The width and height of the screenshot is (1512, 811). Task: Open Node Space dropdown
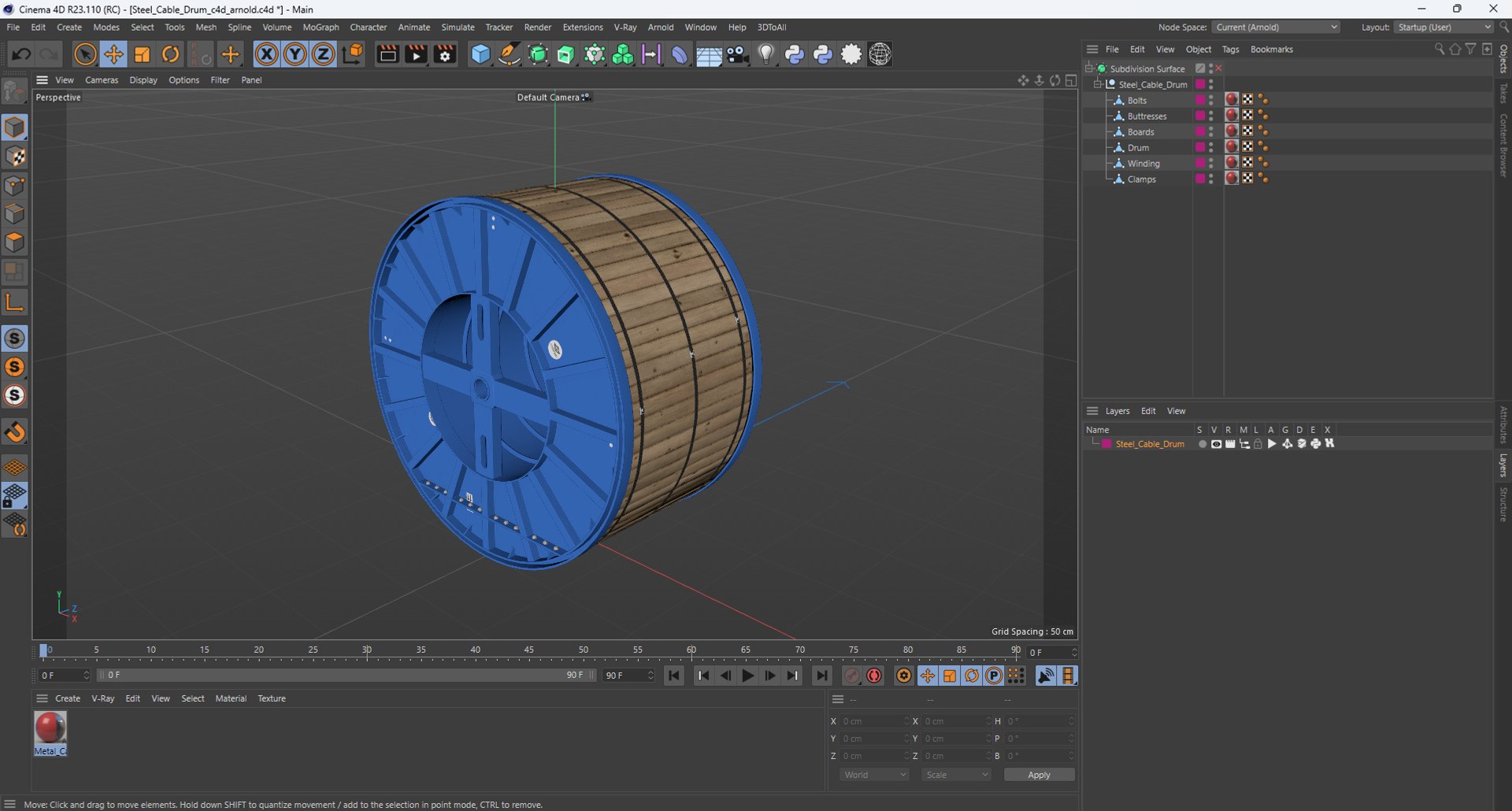point(1276,27)
